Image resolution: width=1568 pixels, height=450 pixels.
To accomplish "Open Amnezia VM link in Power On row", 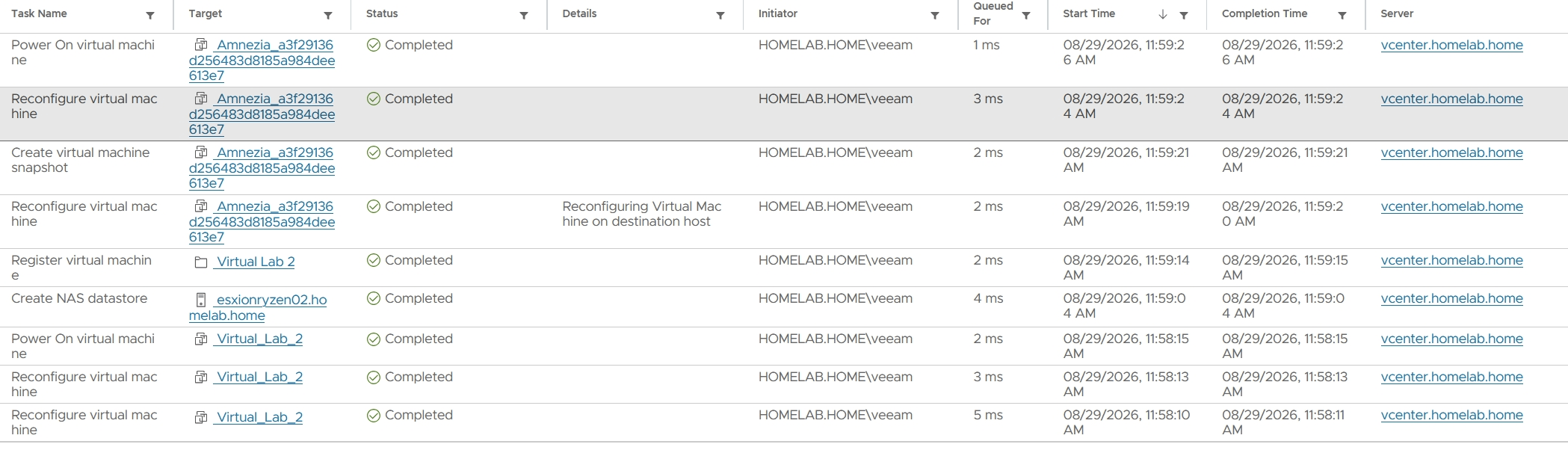I will coord(262,60).
